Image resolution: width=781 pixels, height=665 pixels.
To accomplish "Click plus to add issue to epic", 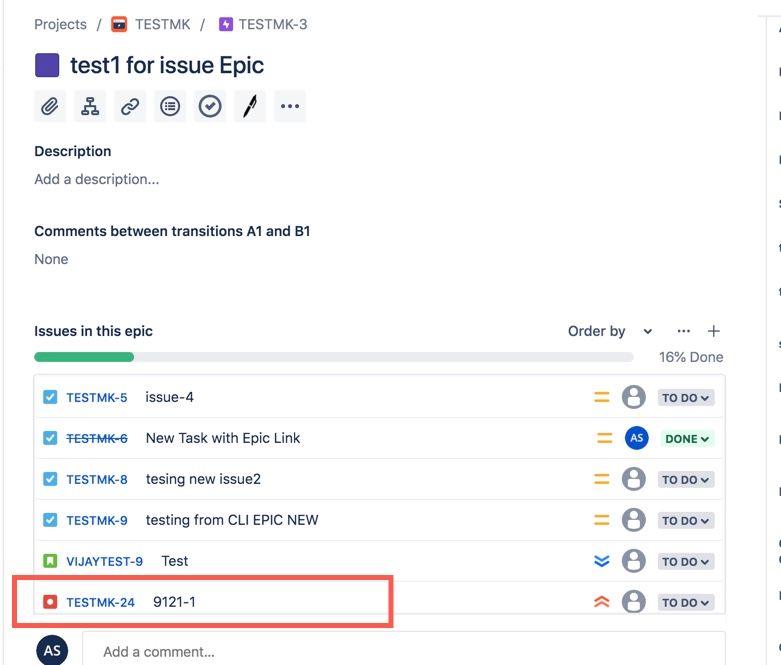I will click(x=713, y=331).
